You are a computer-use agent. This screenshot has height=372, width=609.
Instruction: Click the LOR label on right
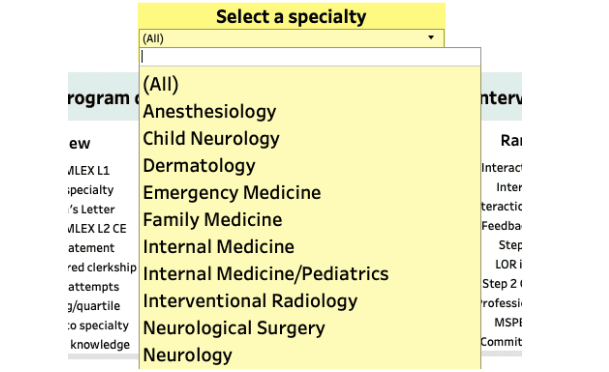pyautogui.click(x=508, y=264)
